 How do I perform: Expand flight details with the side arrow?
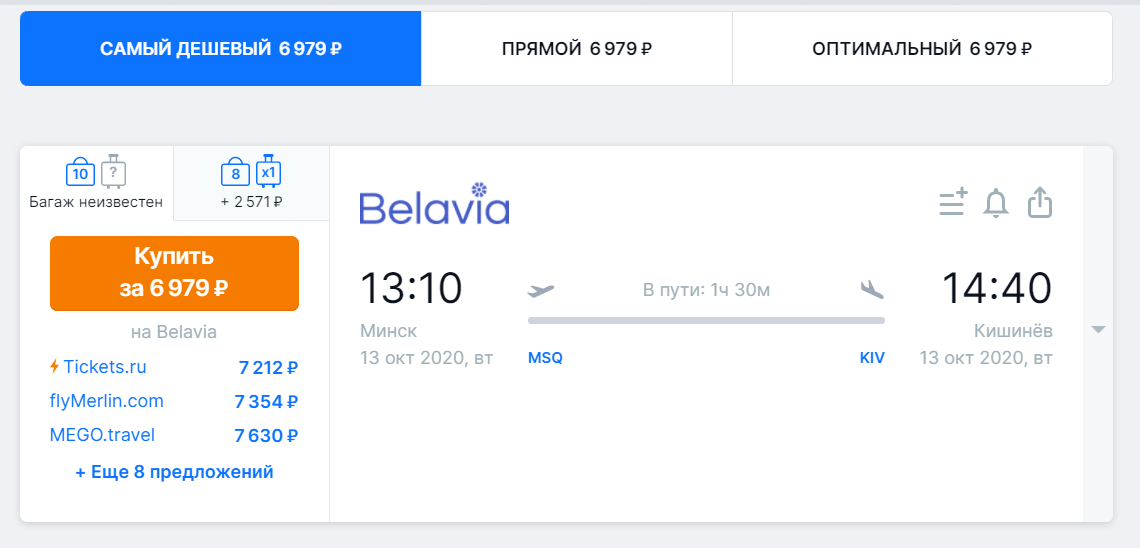click(1098, 330)
